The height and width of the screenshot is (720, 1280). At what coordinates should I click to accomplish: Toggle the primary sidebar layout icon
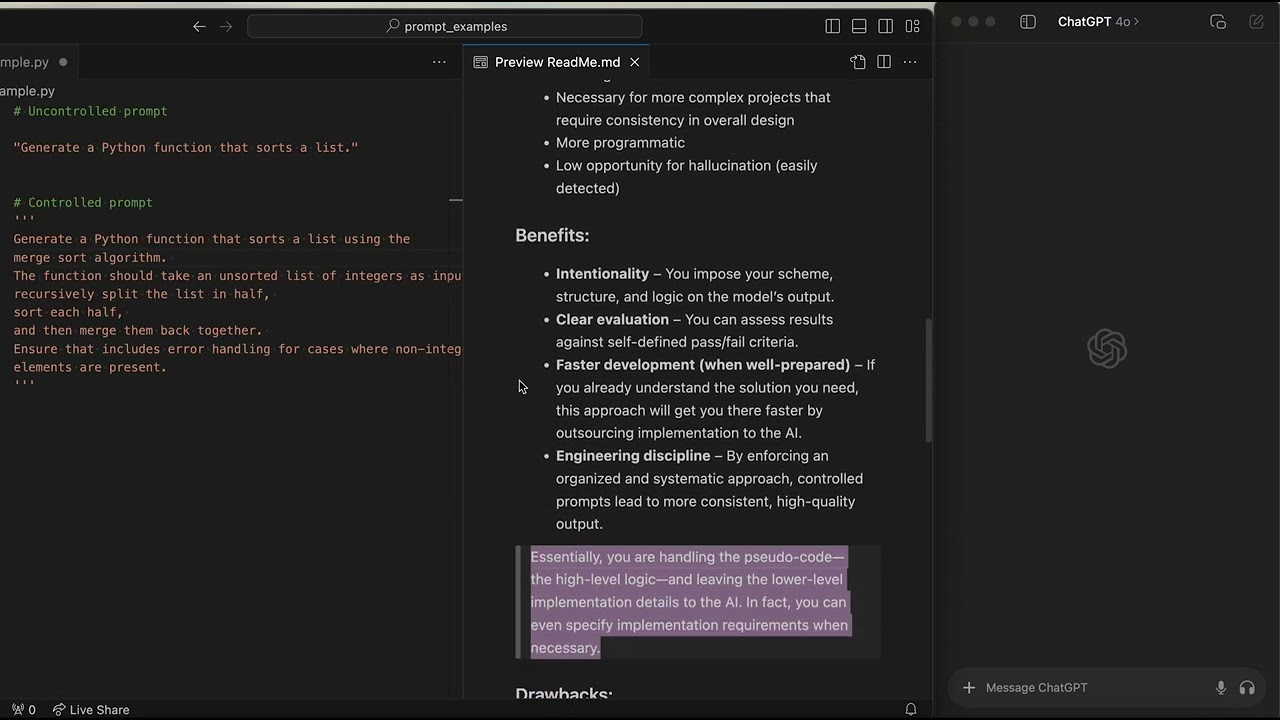coord(833,27)
